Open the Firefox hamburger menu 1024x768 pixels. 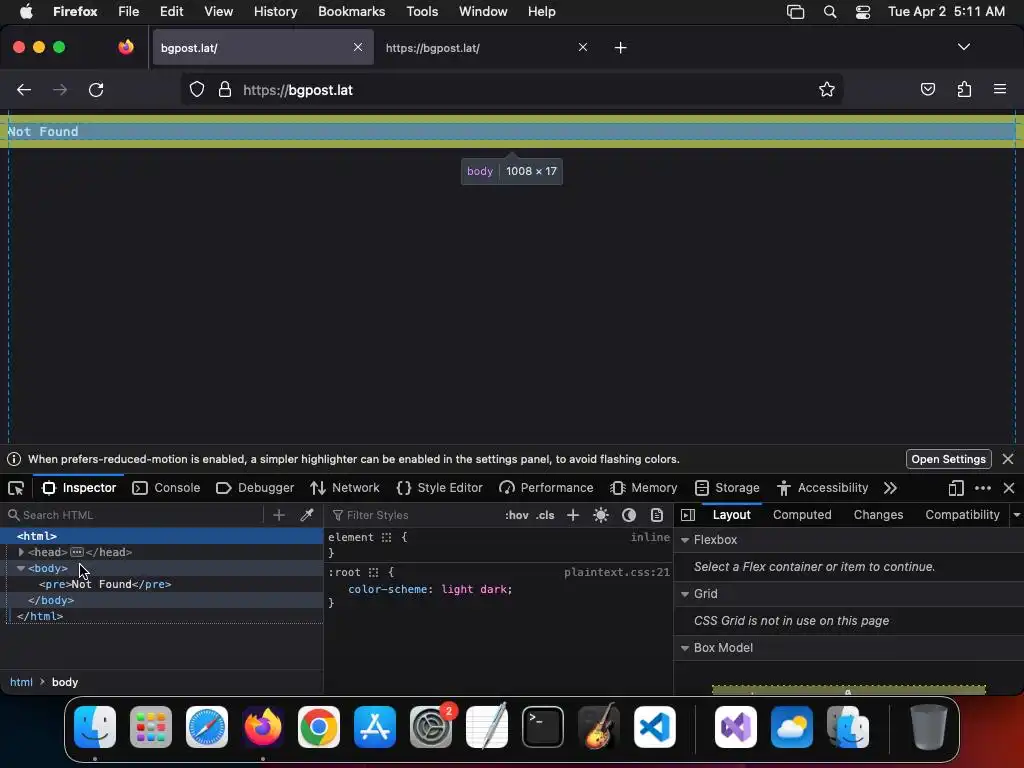click(1000, 89)
